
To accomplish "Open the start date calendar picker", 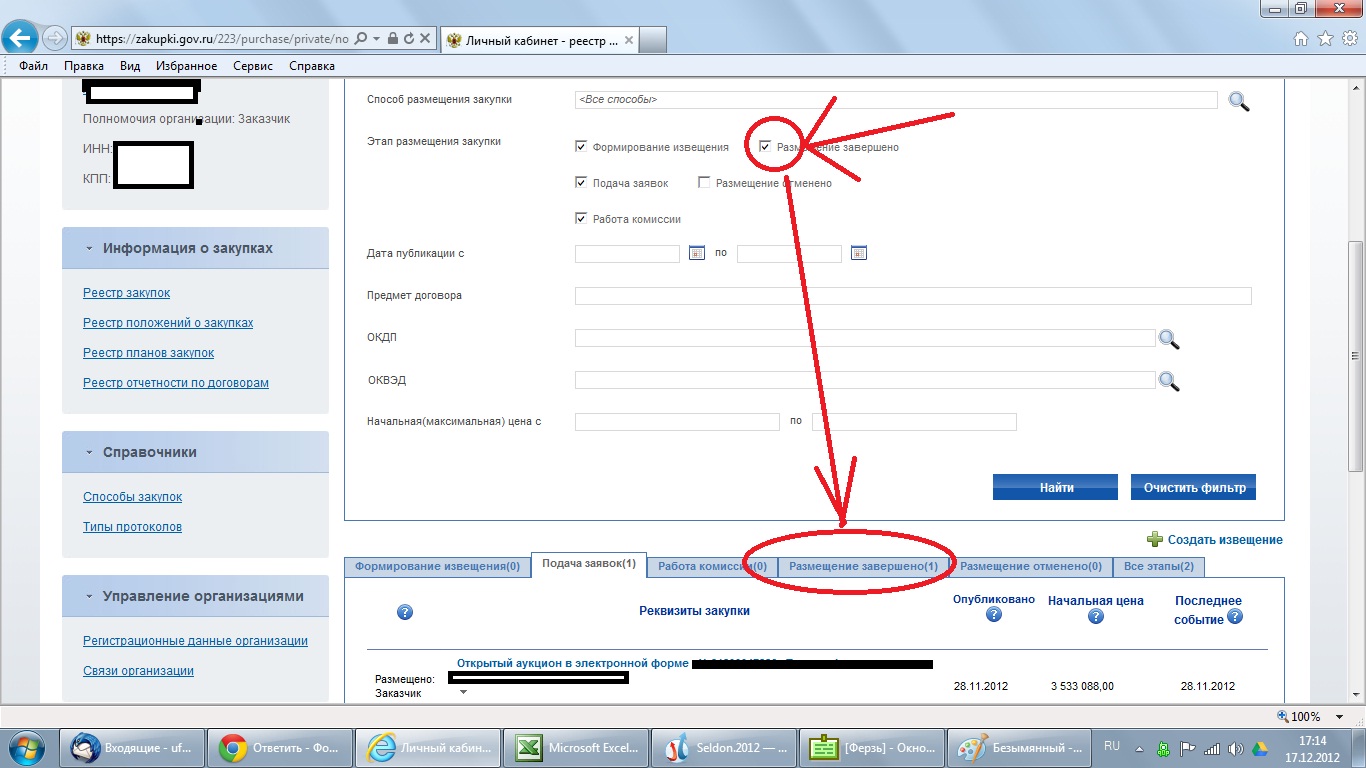I will 697,254.
